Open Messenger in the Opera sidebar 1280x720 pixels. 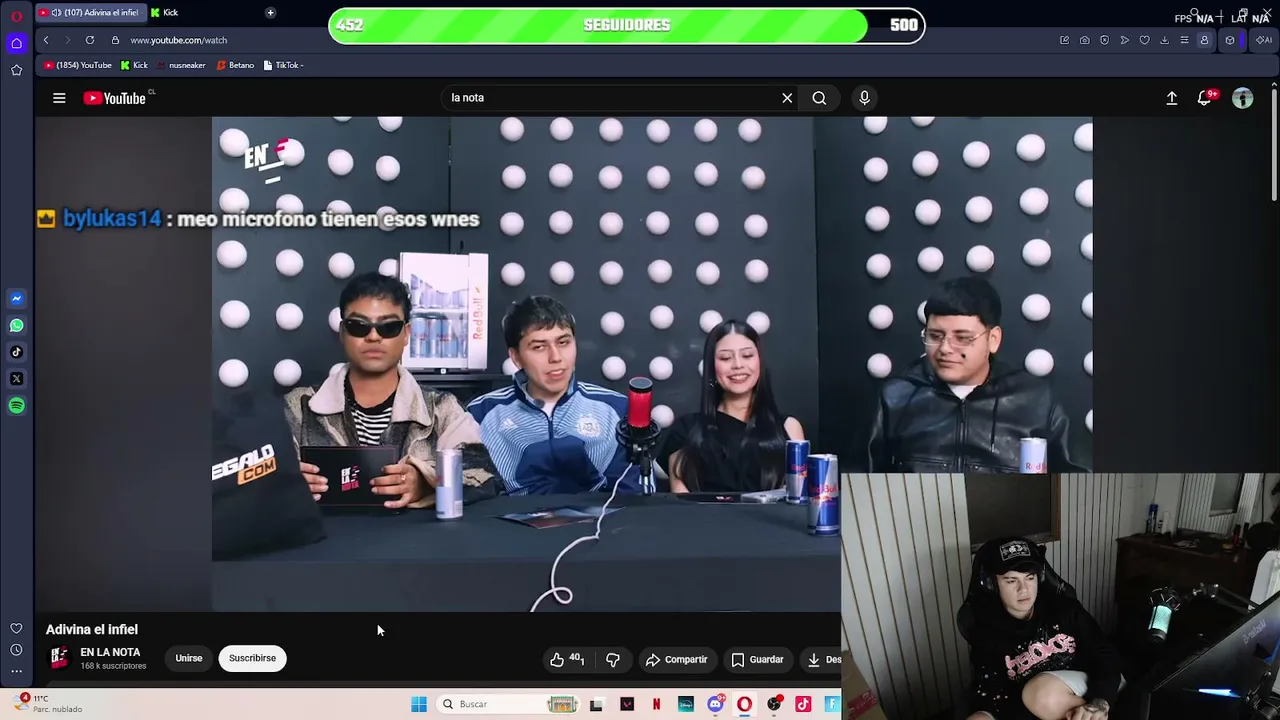point(16,298)
